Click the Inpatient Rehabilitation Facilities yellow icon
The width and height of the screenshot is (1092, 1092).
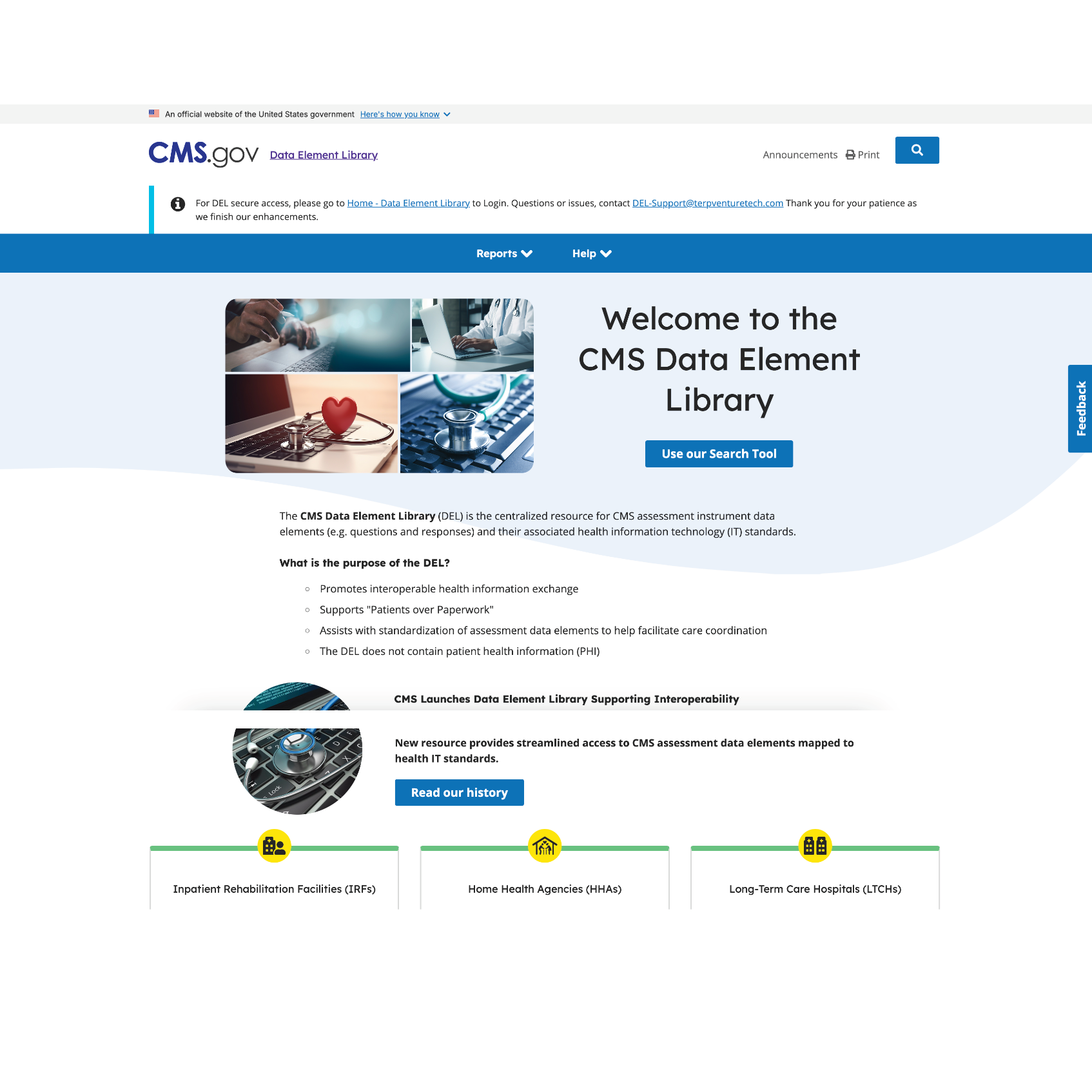(274, 846)
